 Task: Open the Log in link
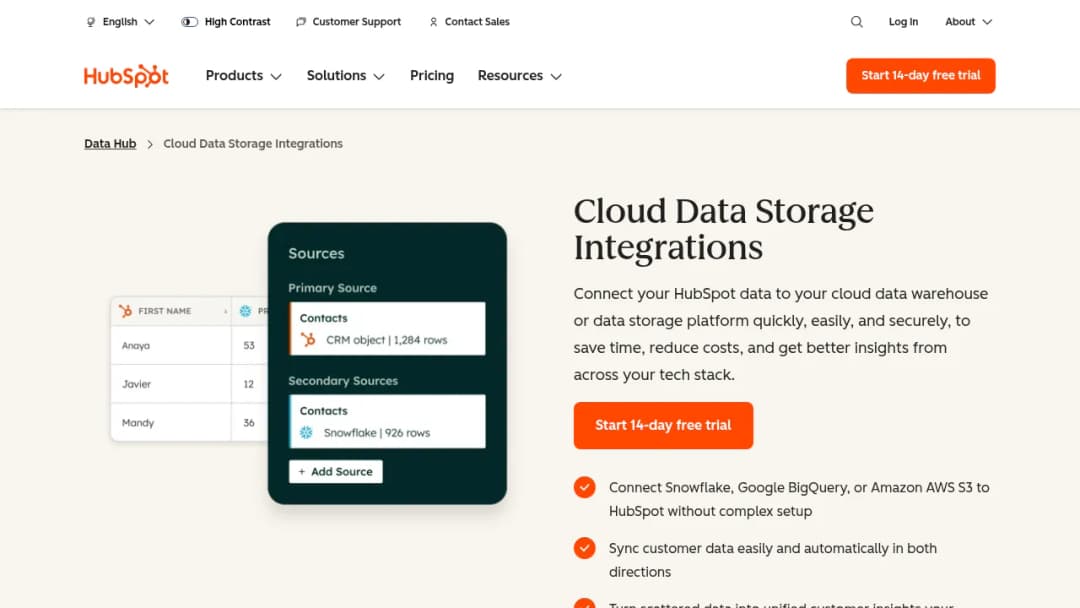[903, 22]
